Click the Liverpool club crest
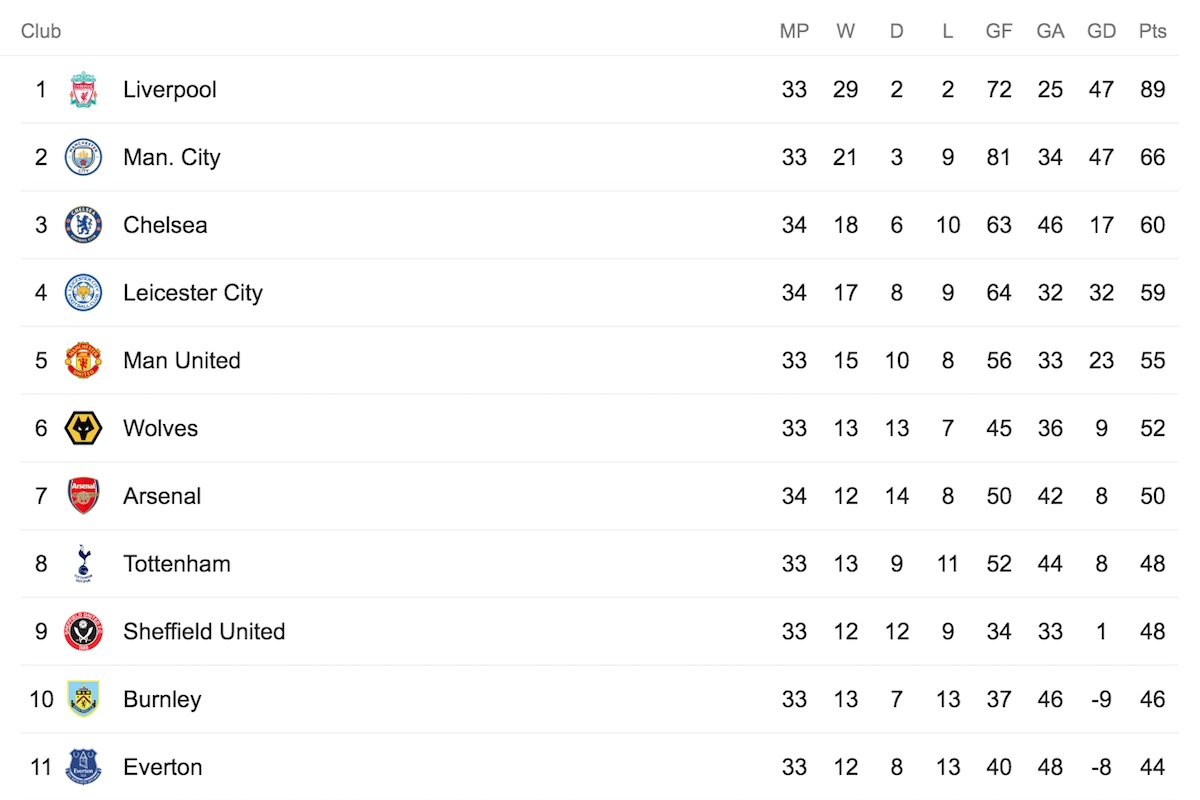 point(83,90)
